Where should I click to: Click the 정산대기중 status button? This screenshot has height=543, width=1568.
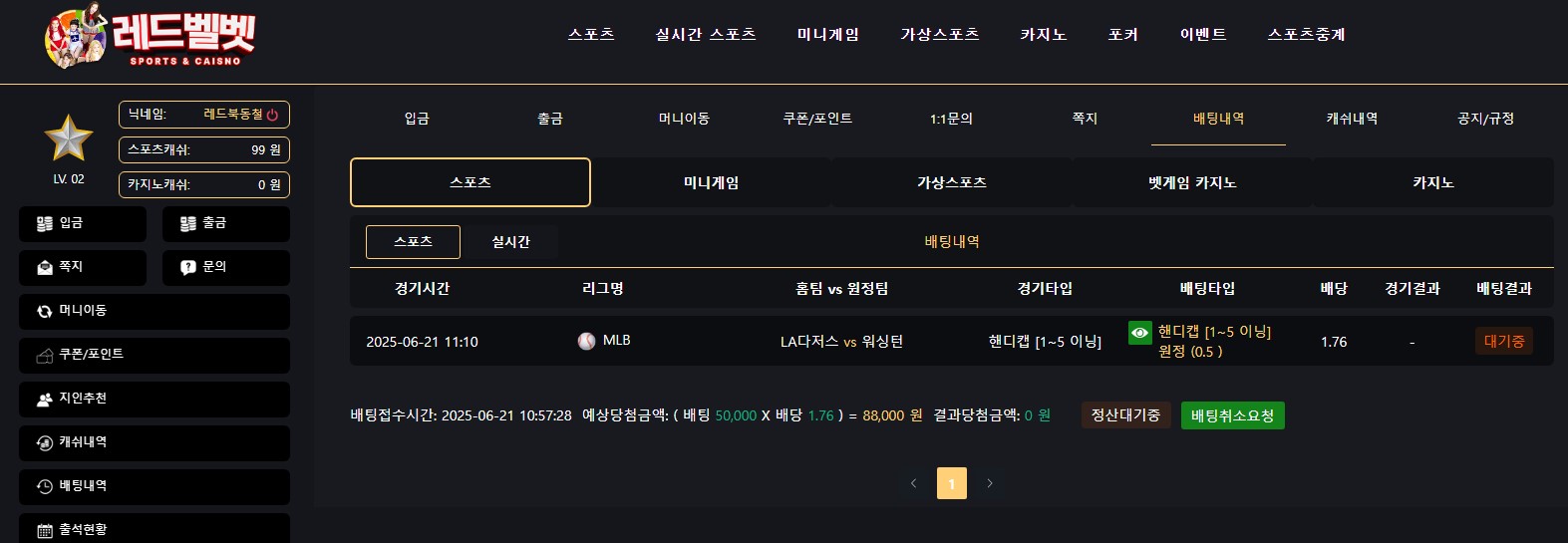(1125, 415)
